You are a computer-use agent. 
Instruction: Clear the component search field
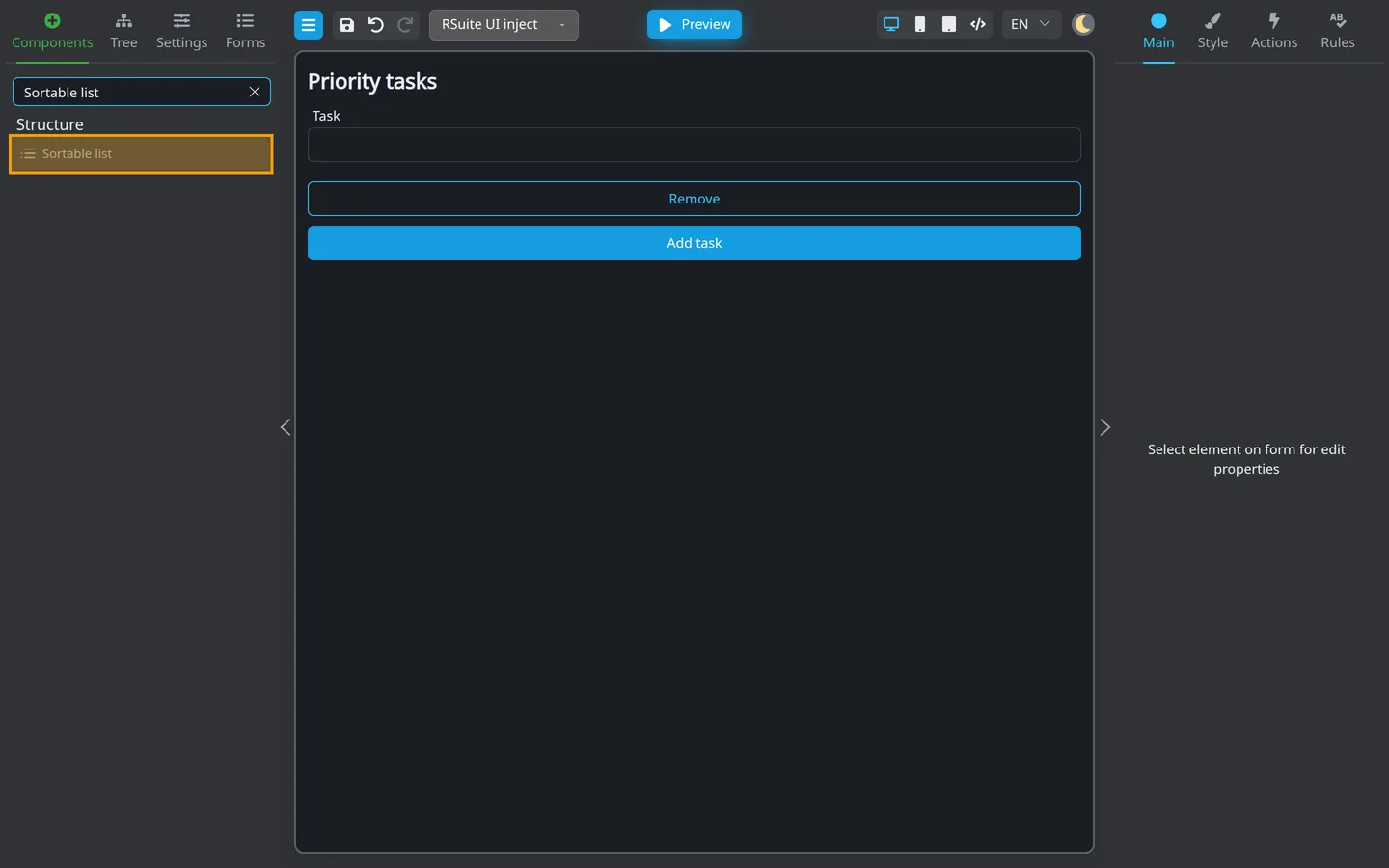tap(255, 92)
